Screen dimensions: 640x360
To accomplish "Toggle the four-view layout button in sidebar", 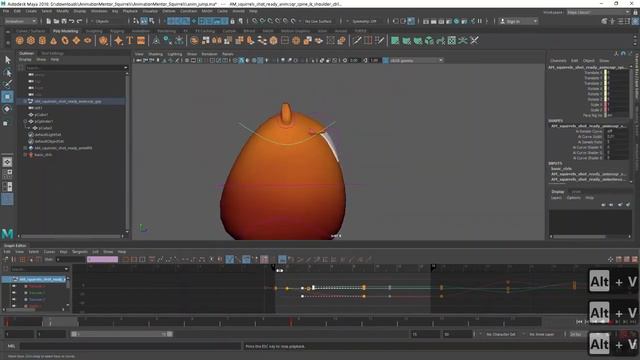I will [7, 174].
